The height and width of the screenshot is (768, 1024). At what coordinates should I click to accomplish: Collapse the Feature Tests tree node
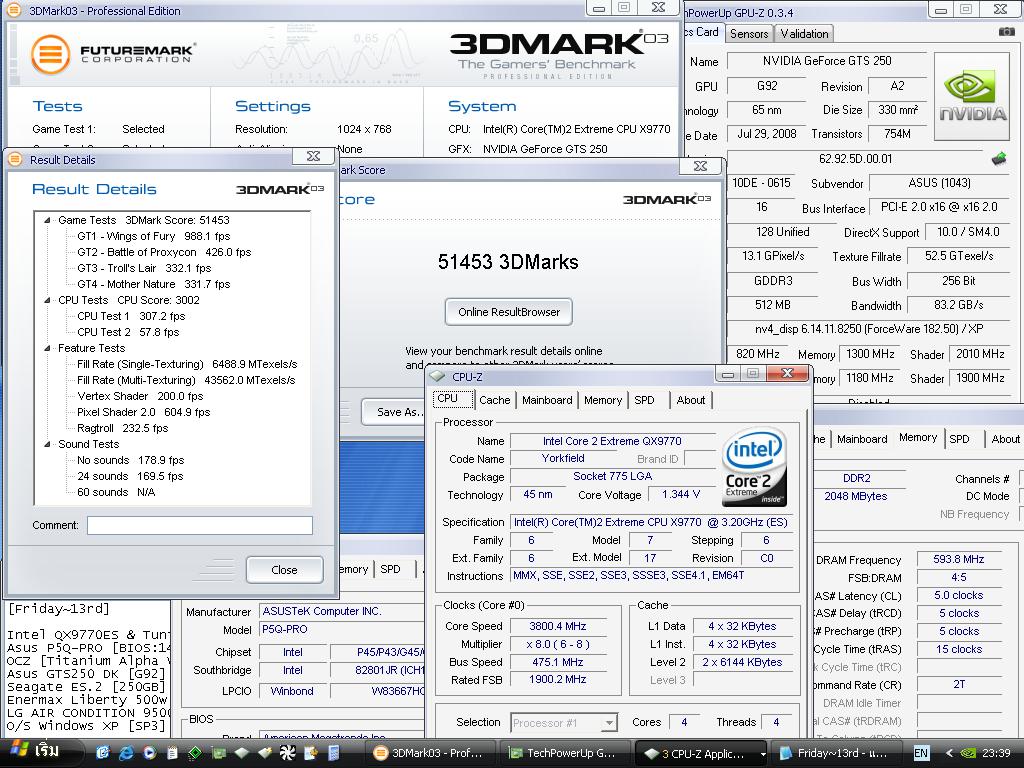coord(47,348)
